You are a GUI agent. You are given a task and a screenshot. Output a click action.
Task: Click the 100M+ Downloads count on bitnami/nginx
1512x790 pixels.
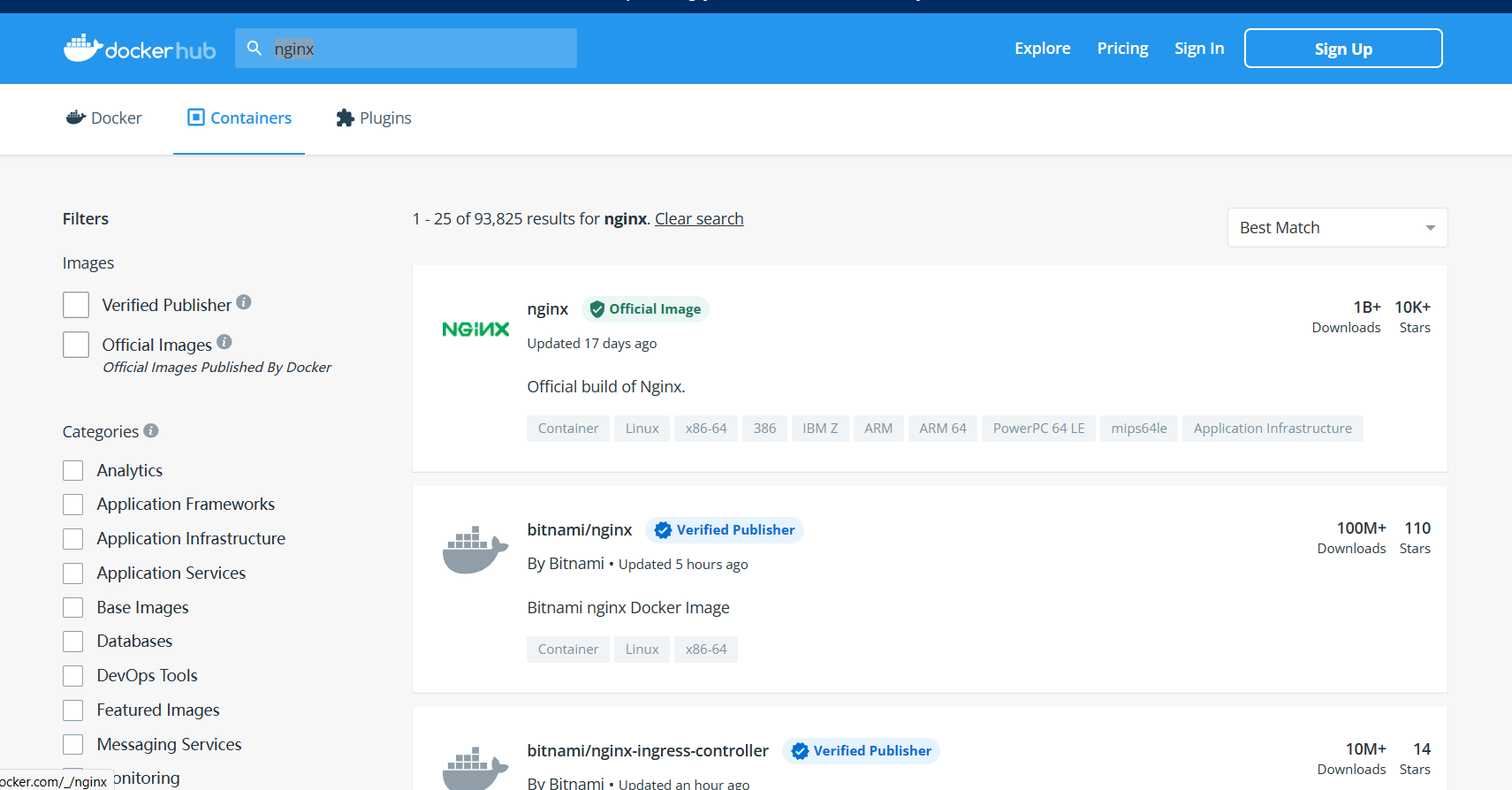point(1352,537)
